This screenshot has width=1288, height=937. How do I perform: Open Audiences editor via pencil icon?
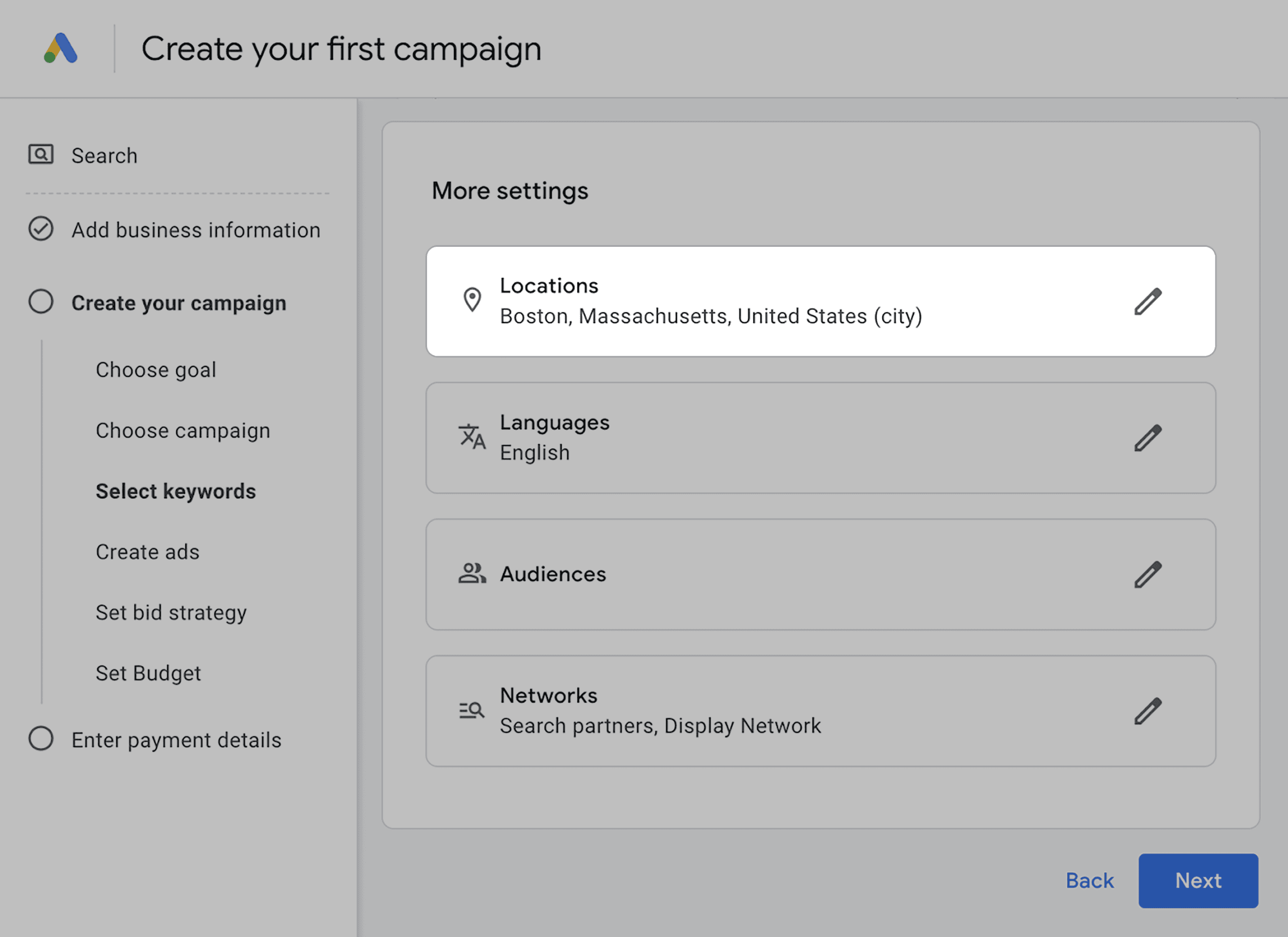(1147, 575)
